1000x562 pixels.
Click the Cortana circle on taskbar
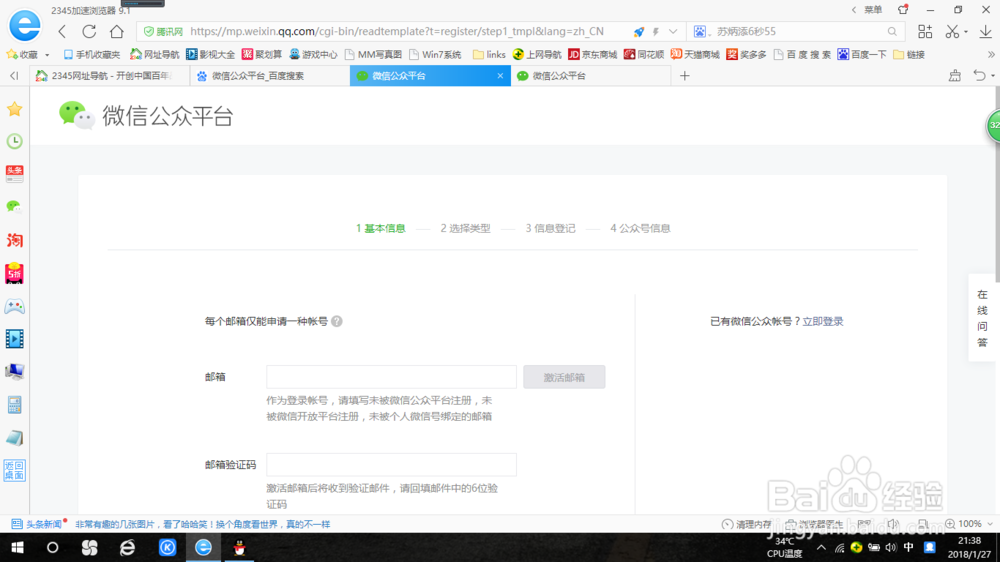coord(52,547)
